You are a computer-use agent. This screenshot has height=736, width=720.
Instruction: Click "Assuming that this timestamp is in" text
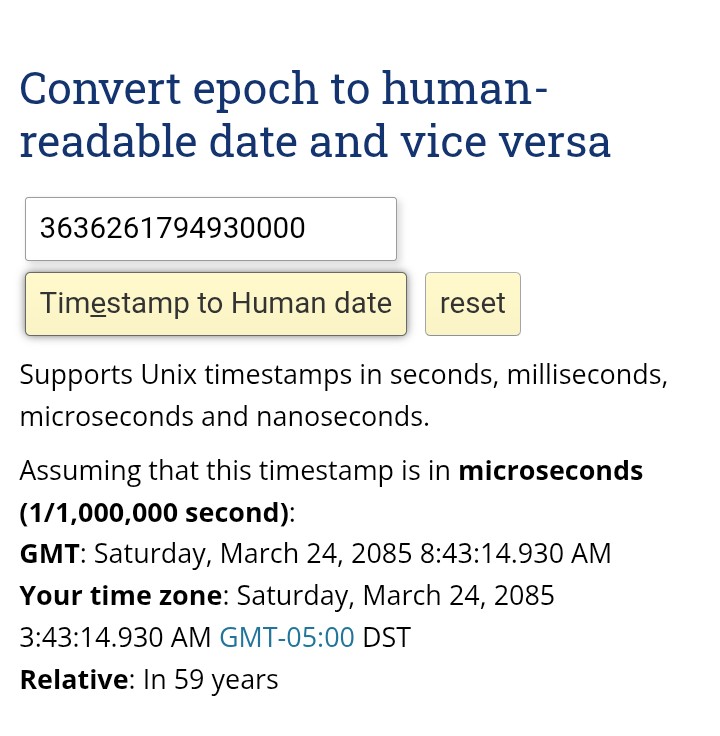click(x=235, y=470)
